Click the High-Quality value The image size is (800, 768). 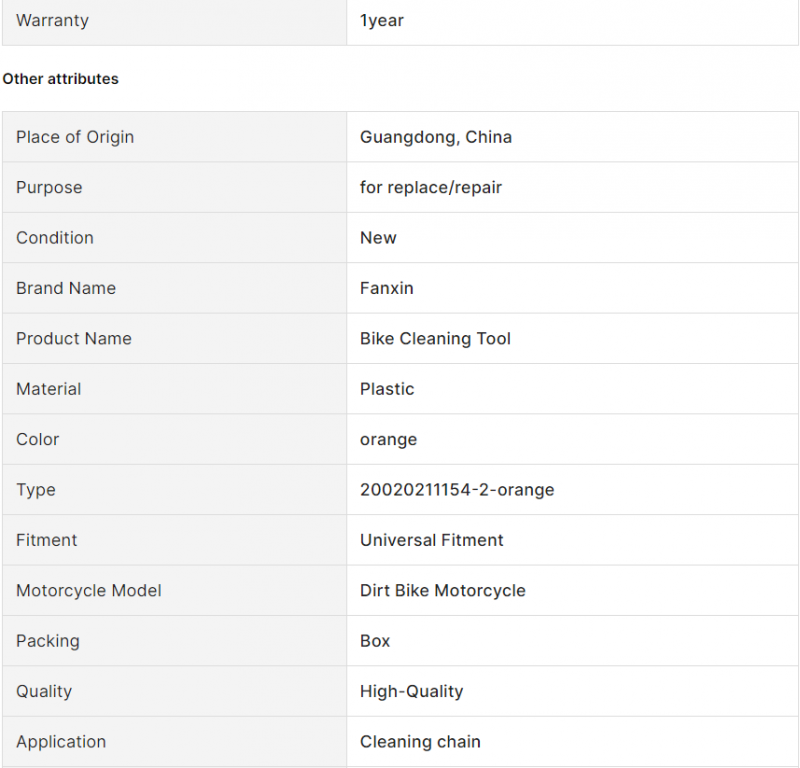[x=411, y=691]
